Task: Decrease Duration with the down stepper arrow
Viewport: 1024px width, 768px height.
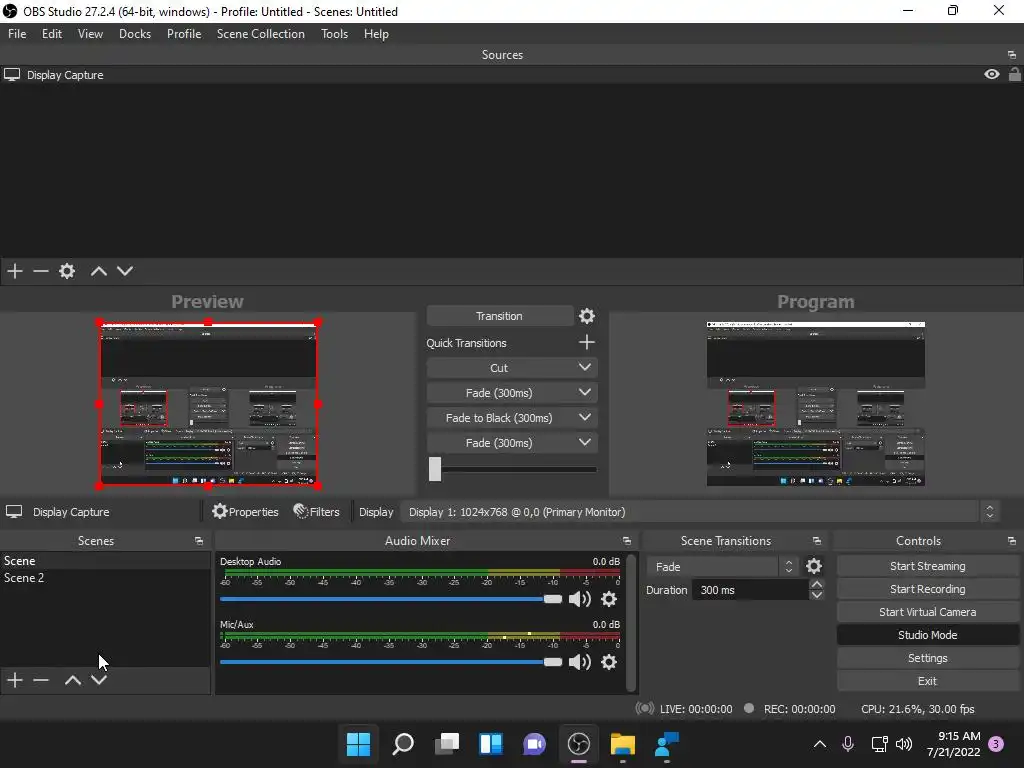Action: point(816,596)
